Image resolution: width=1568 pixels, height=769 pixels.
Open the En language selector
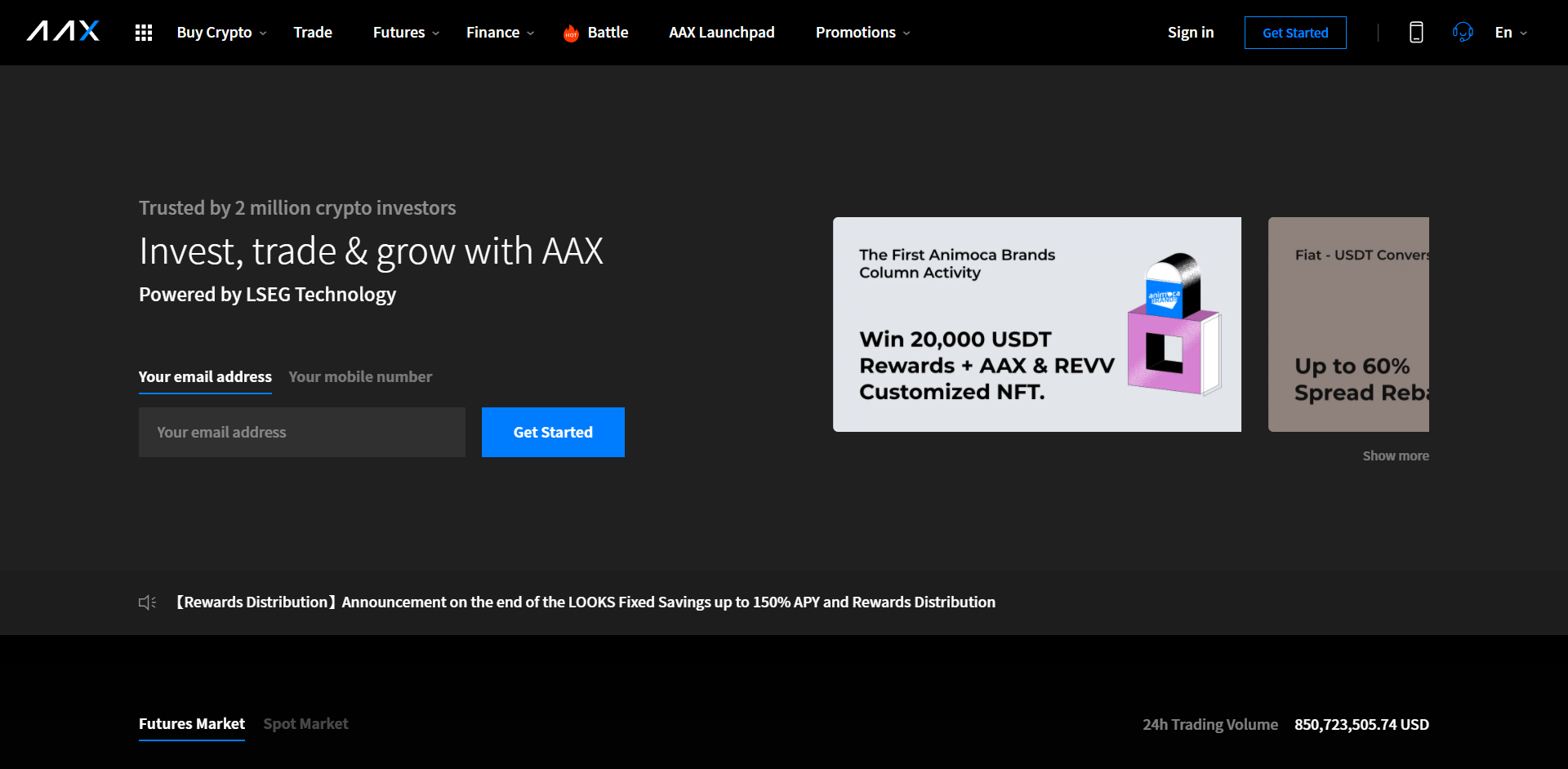(x=1511, y=33)
